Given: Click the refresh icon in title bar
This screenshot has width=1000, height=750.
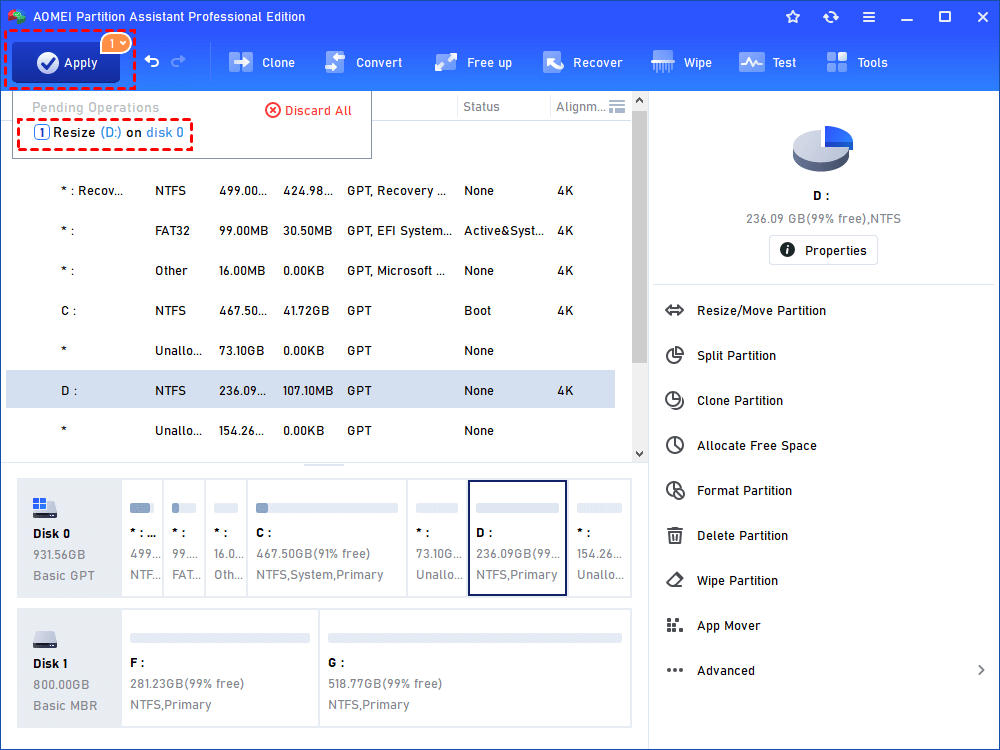Looking at the screenshot, I should 830,17.
